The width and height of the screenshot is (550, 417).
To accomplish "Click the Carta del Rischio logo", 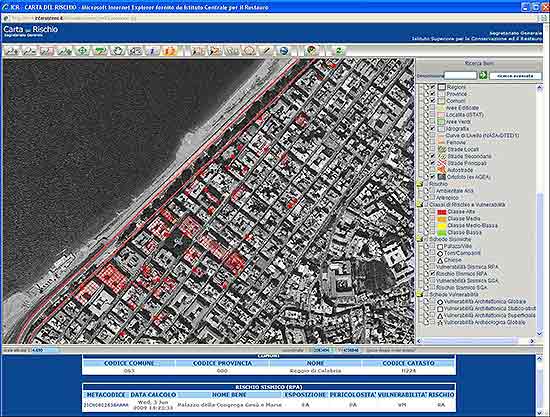I will click(31, 31).
